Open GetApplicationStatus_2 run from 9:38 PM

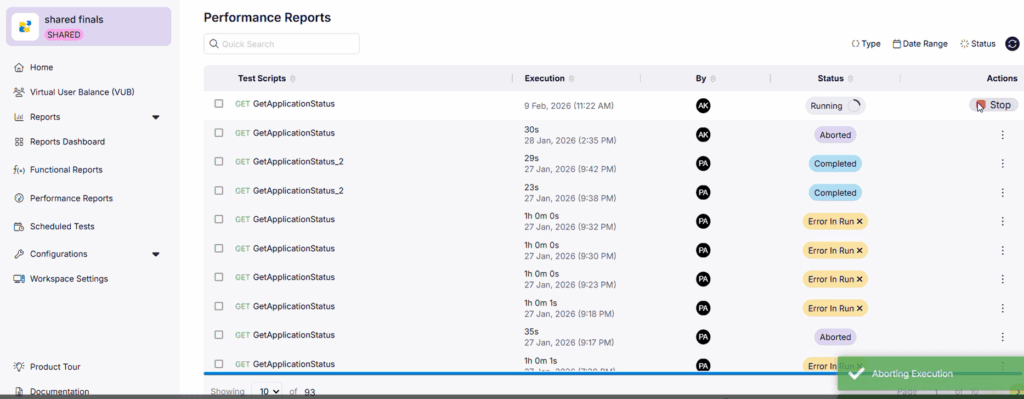coord(298,191)
